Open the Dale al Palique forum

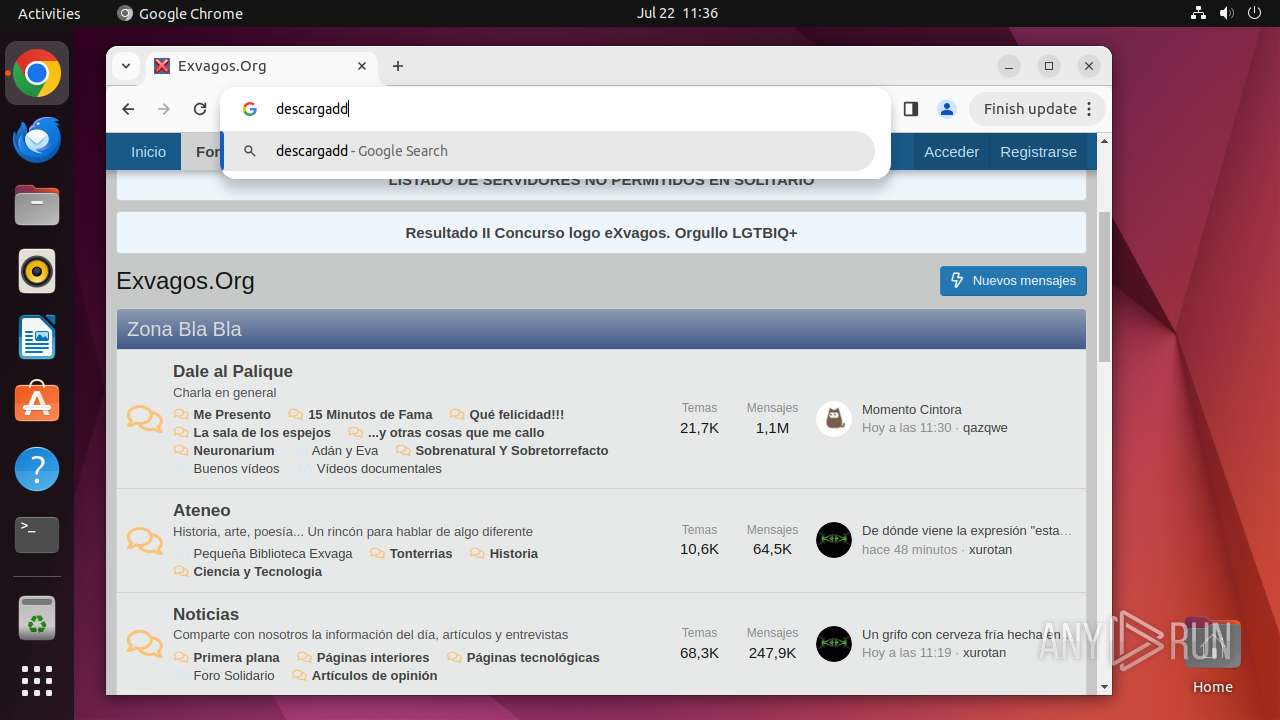(x=233, y=371)
